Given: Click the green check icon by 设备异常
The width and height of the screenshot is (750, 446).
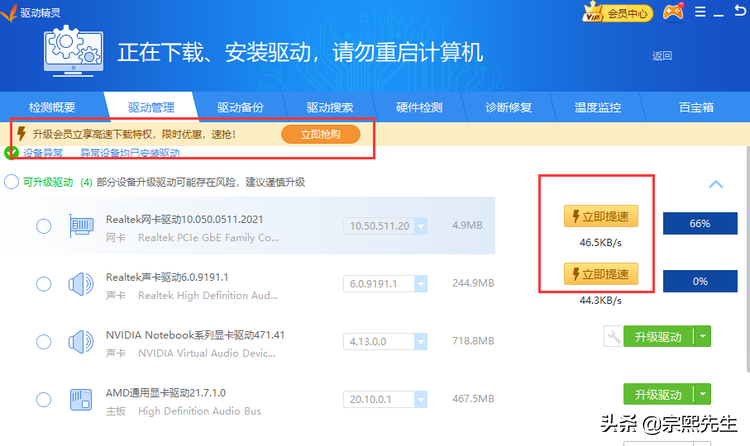Looking at the screenshot, I should (11, 153).
